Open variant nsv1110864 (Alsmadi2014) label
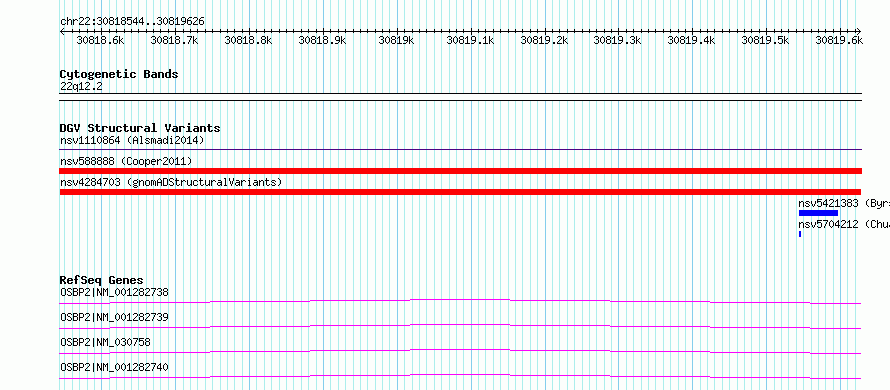Image resolution: width=890 pixels, height=390 pixels. (x=132, y=140)
